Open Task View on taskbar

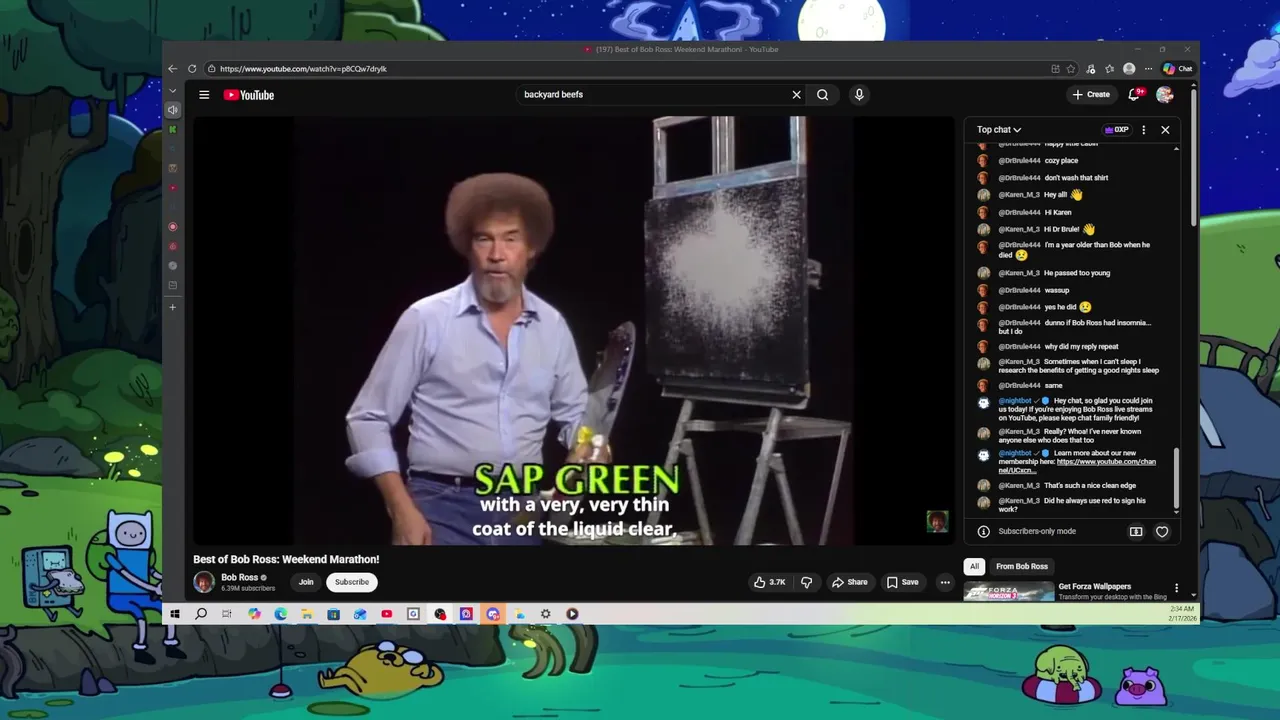point(227,614)
